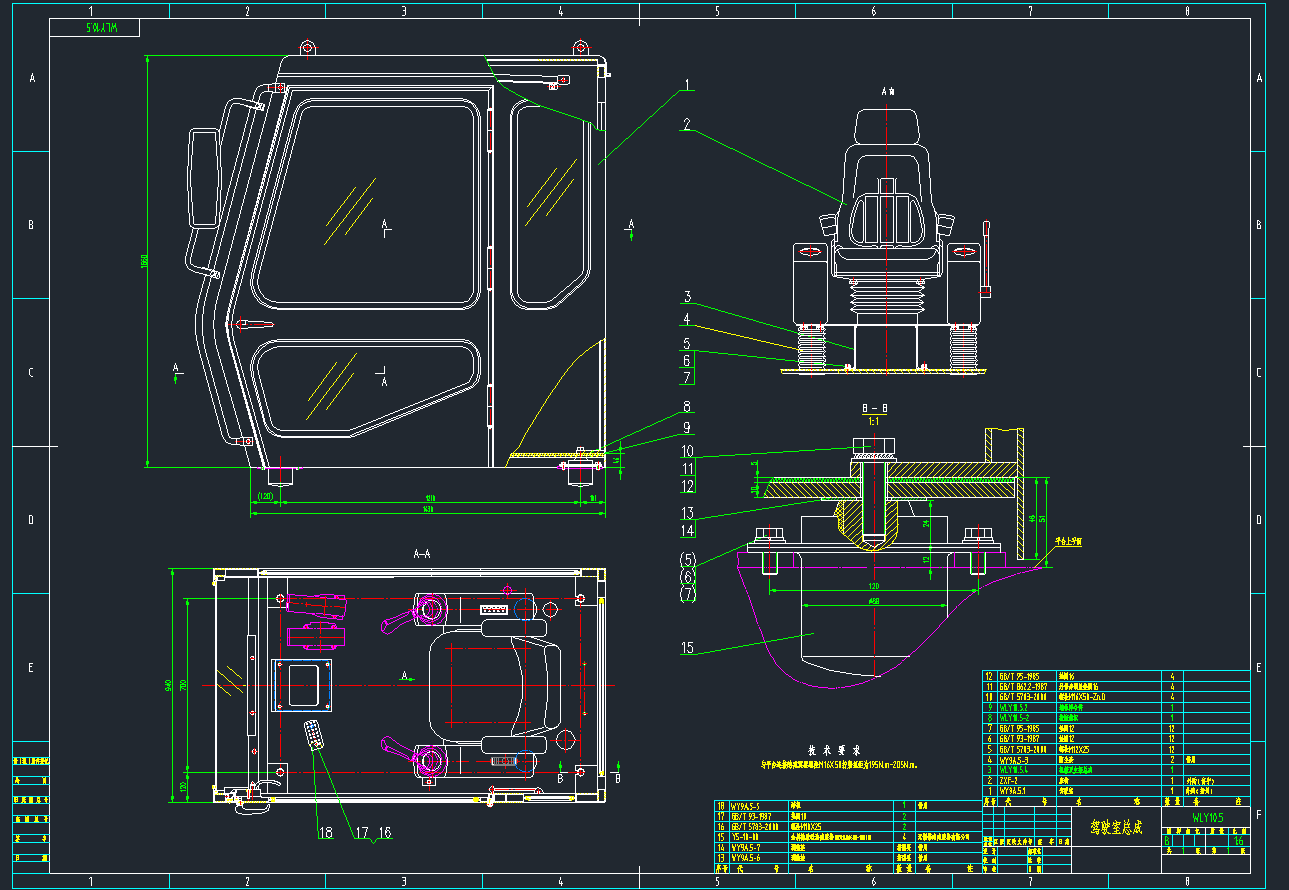
Task: Click the 技术要求 heading
Action: 833,749
